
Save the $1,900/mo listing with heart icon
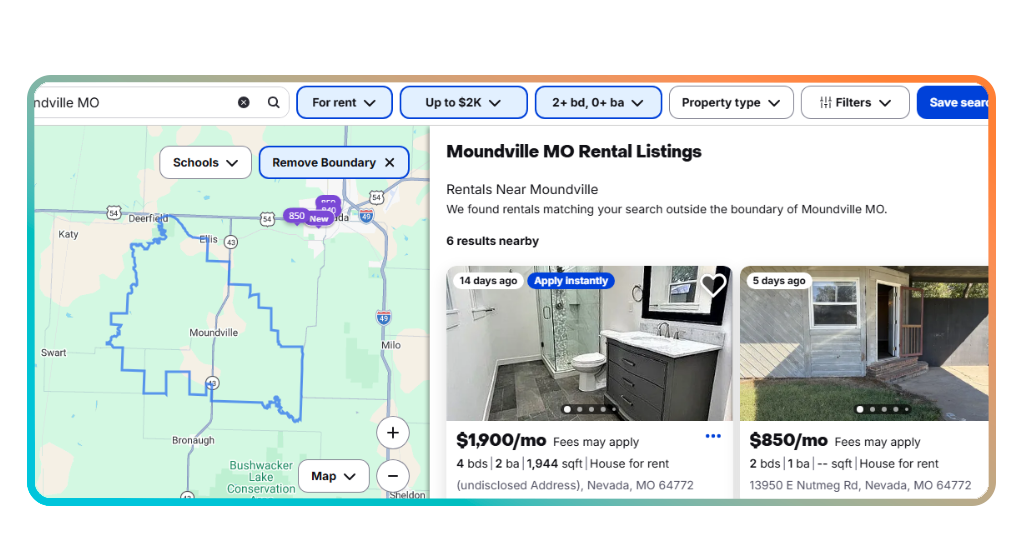point(713,285)
